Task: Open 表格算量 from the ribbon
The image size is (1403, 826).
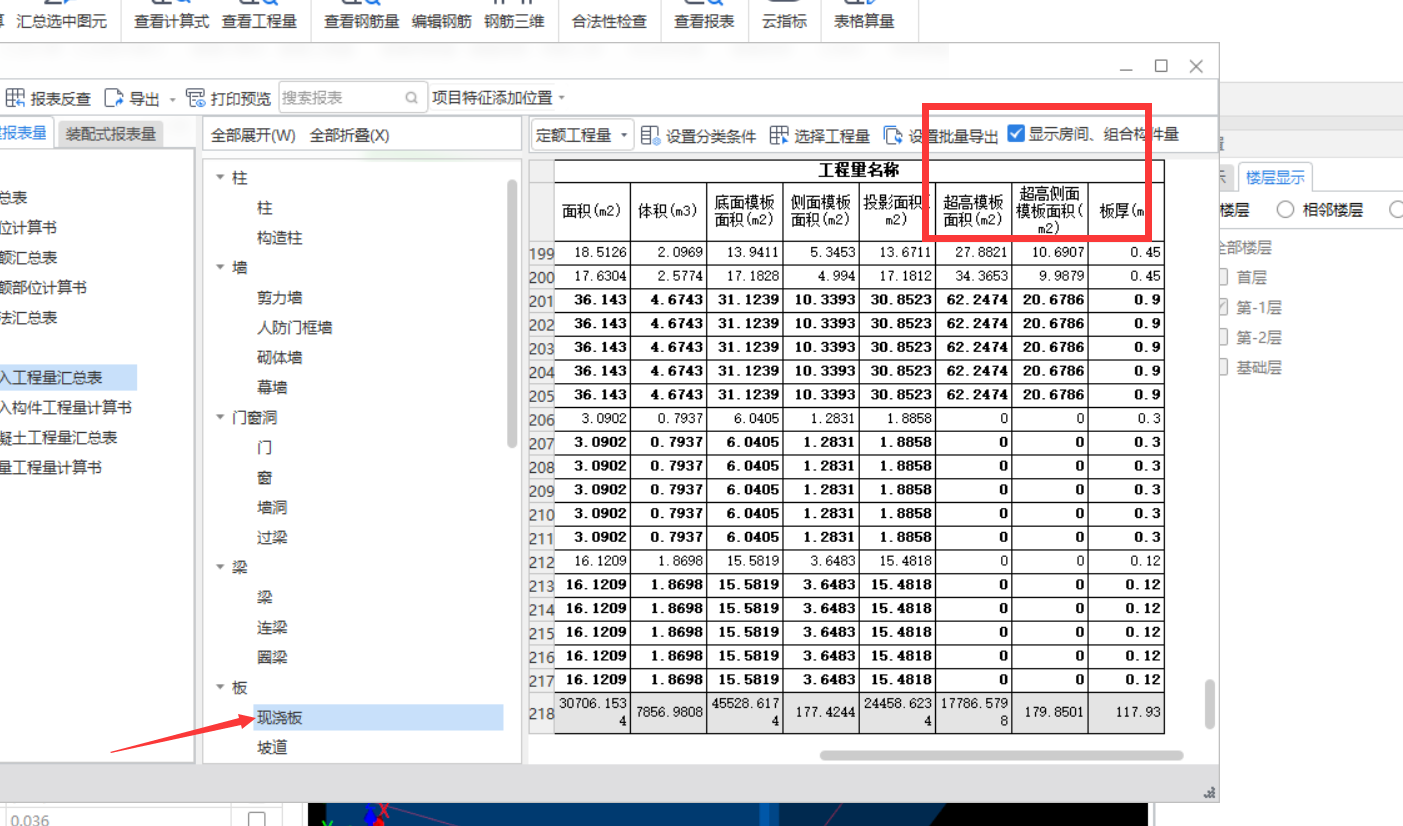Action: (864, 21)
